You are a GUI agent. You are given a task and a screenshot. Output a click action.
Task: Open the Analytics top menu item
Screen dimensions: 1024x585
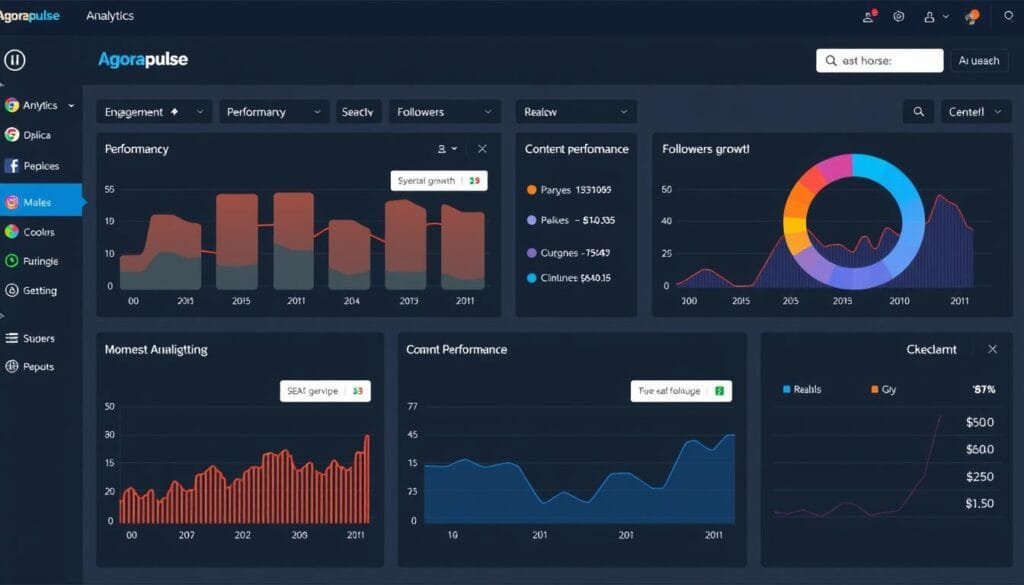(110, 17)
